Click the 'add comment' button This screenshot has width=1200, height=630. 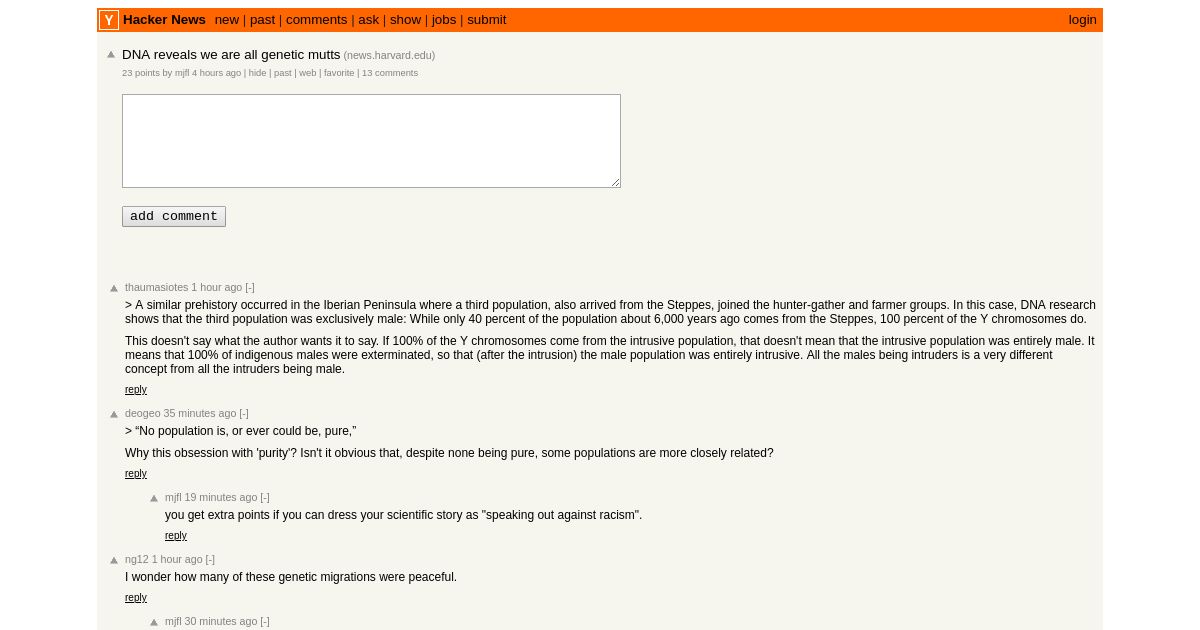[174, 216]
